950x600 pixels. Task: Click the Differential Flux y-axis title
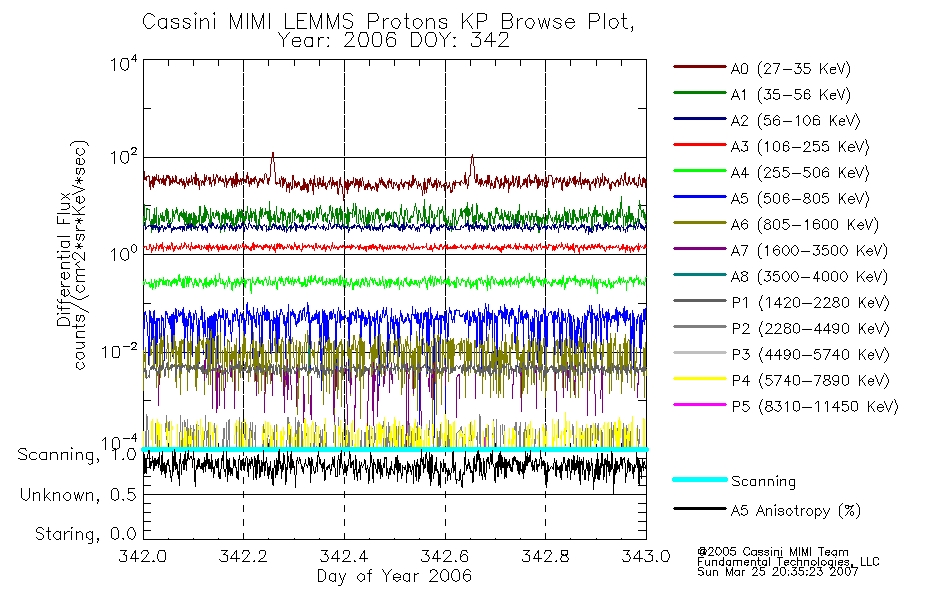tap(64, 259)
